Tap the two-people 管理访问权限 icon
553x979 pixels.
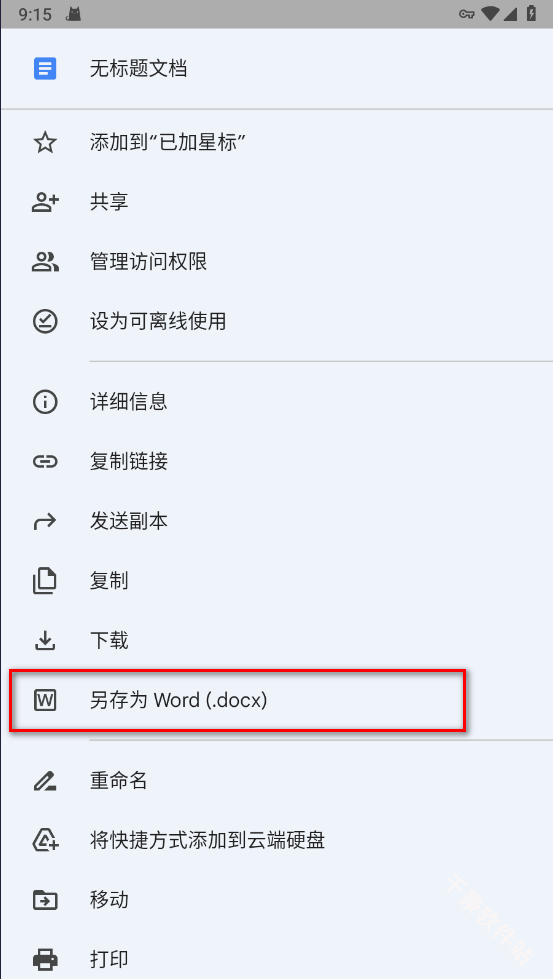[x=45, y=262]
